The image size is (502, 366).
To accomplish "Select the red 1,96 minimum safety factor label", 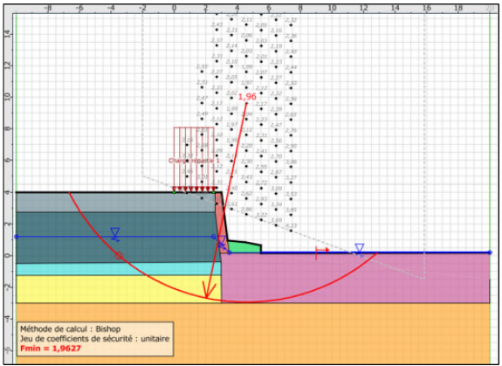I will click(x=247, y=97).
